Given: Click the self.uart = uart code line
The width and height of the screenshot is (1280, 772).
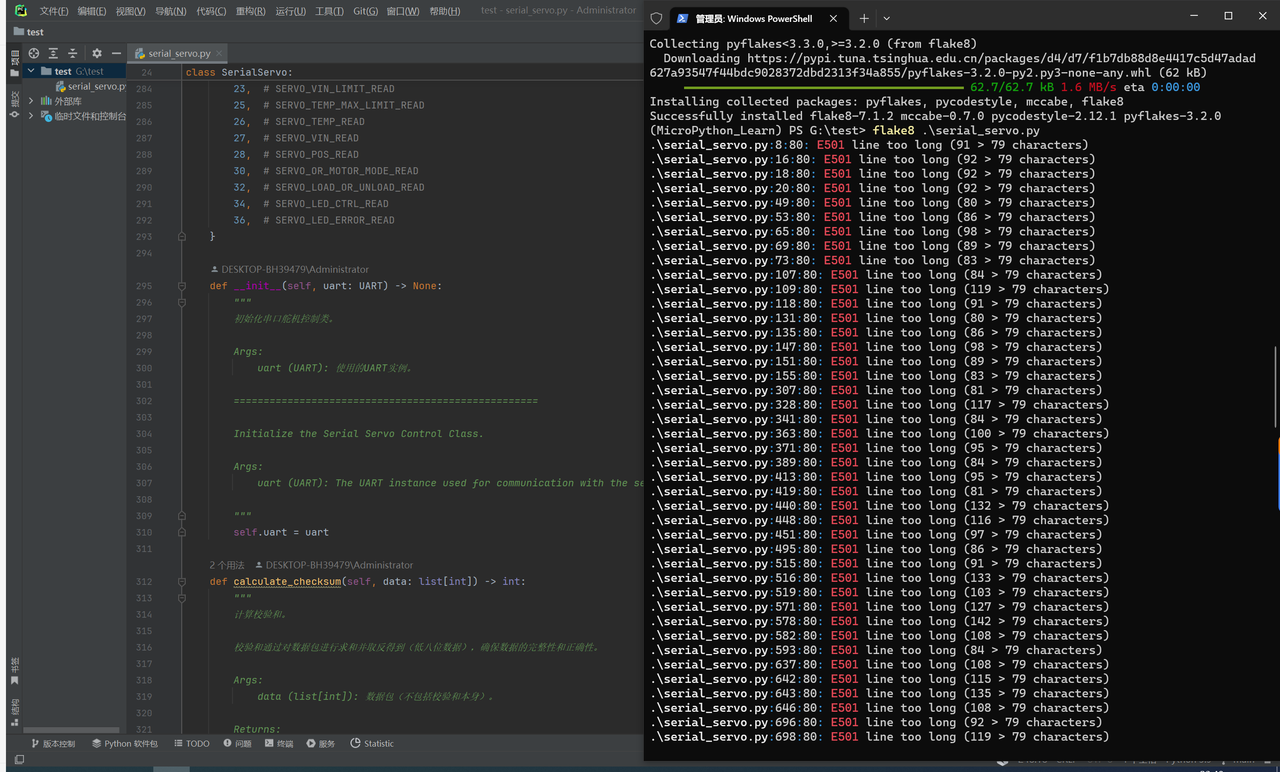Looking at the screenshot, I should click(281, 532).
